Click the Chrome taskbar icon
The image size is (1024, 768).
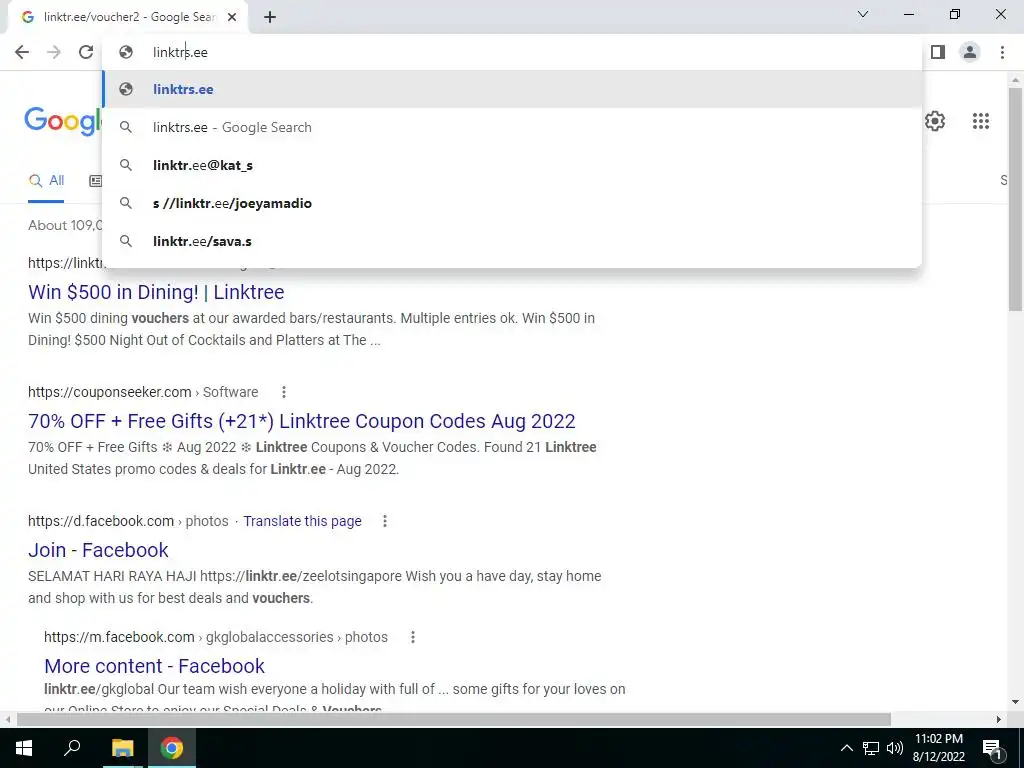coord(172,748)
